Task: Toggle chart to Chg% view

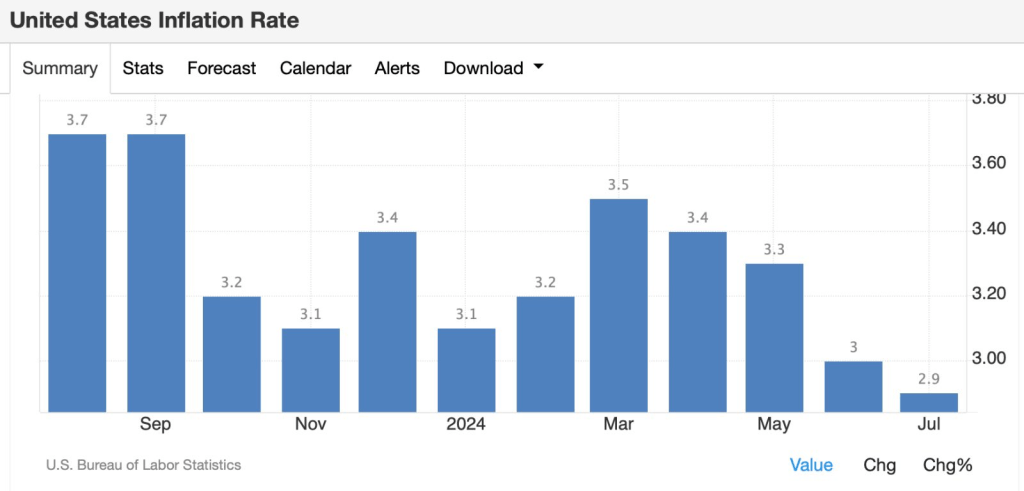Action: (947, 465)
